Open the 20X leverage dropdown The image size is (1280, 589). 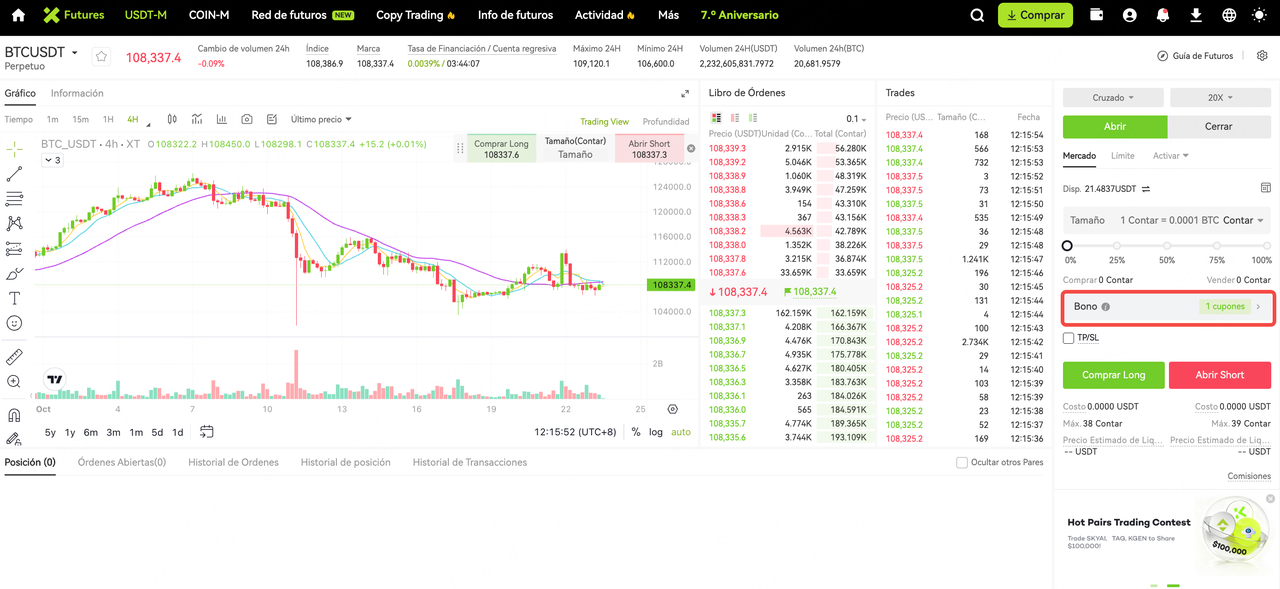point(1220,98)
